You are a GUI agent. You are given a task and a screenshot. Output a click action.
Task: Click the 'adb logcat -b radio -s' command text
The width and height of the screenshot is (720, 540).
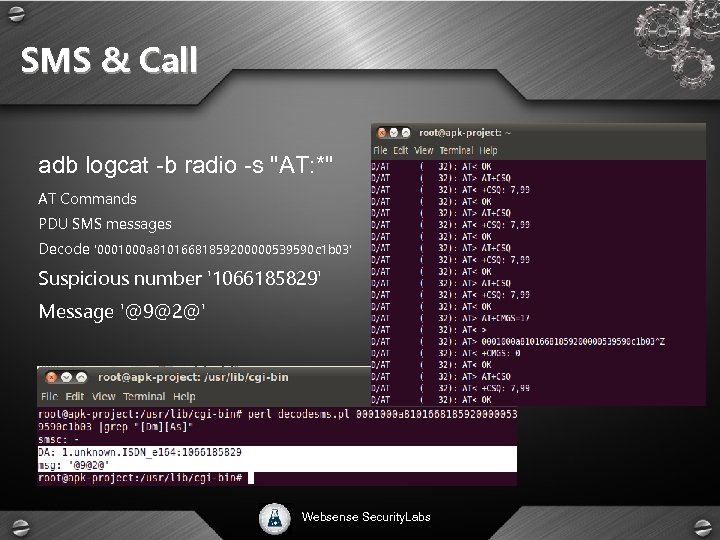click(x=186, y=165)
